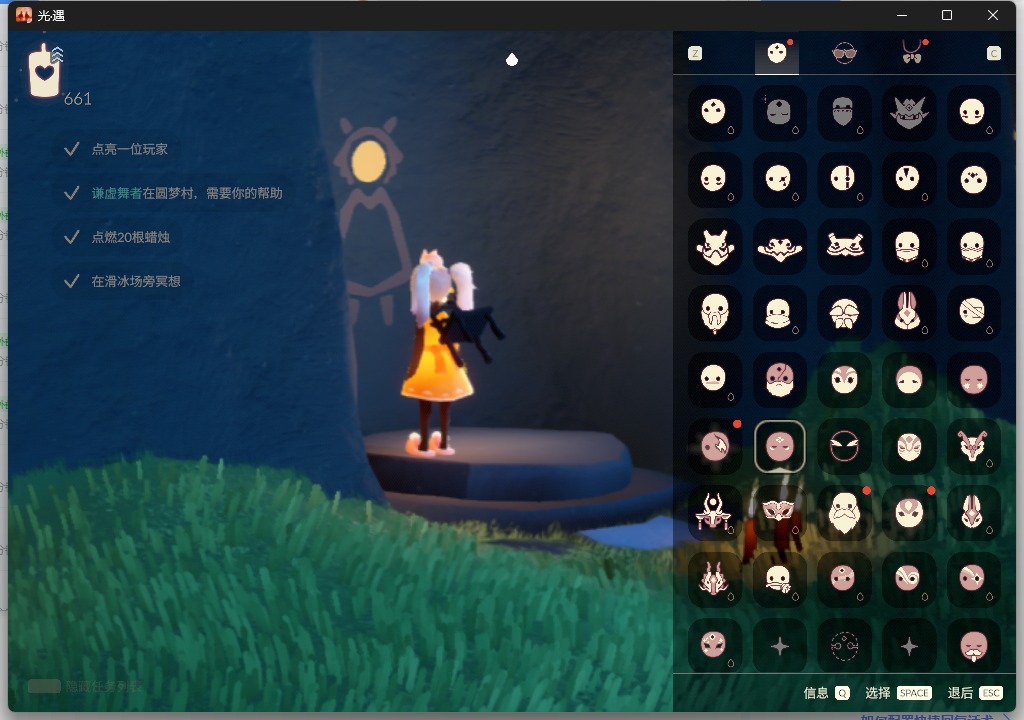
Task: Select bandaged one-eye mask
Action: (x=973, y=313)
